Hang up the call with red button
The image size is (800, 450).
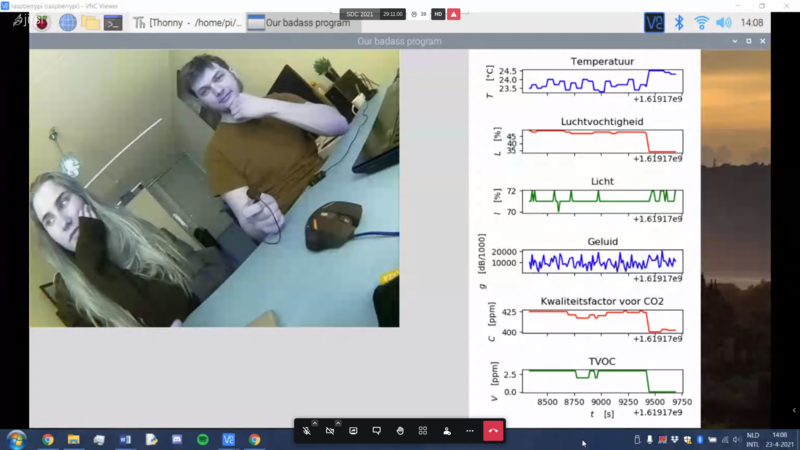pos(493,431)
